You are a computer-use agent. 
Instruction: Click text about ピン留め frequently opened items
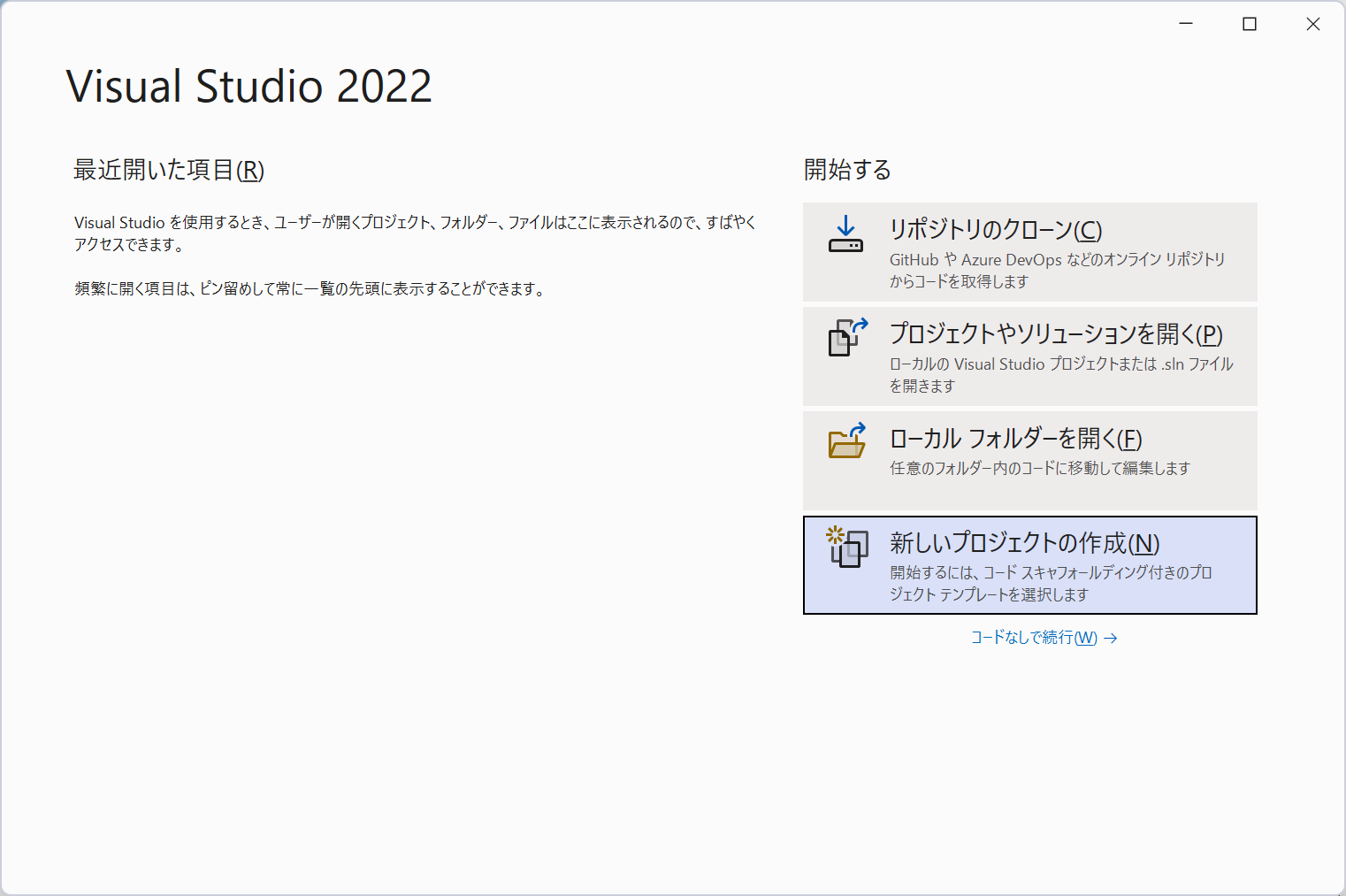tap(310, 289)
